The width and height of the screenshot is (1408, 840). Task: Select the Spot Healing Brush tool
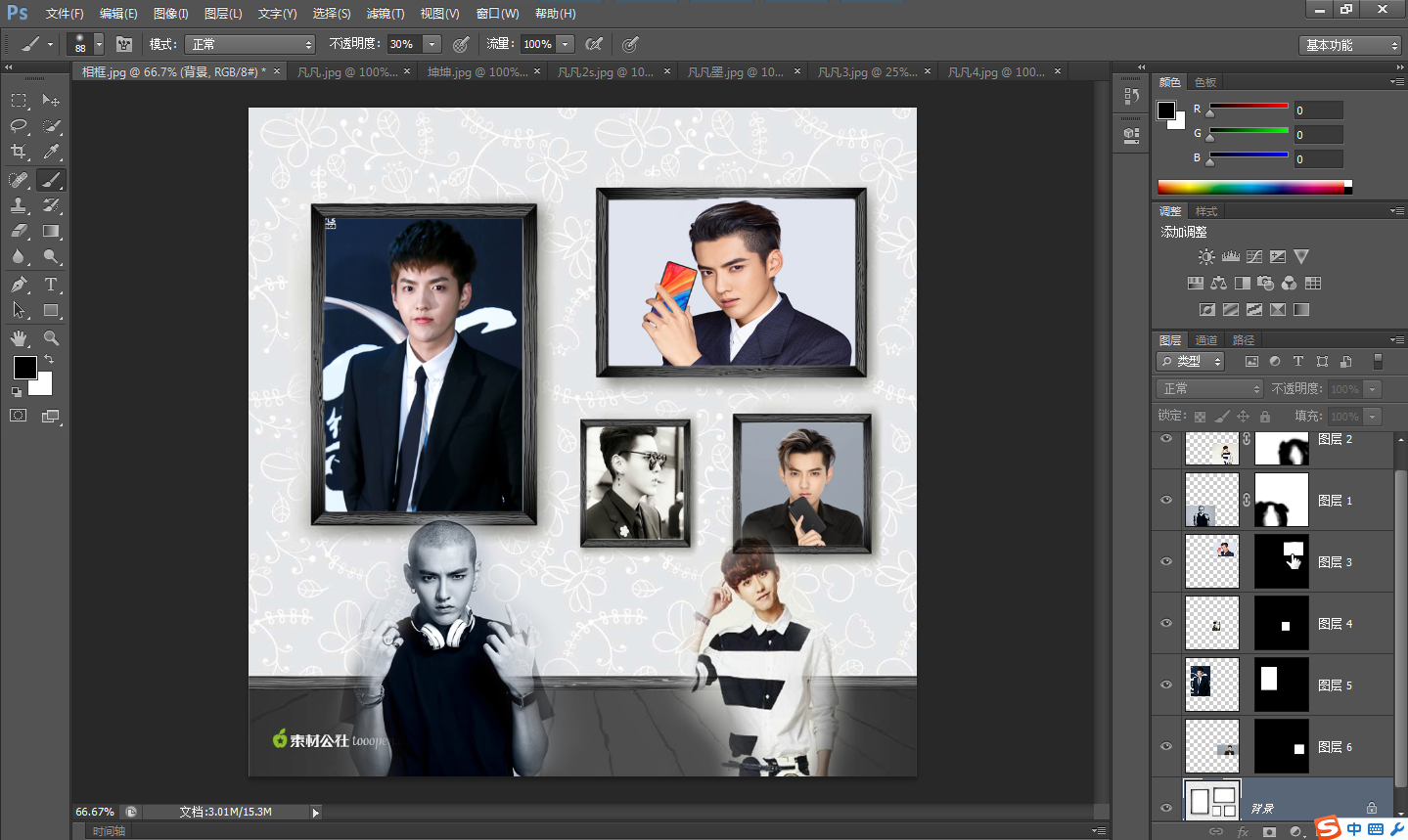tap(19, 180)
